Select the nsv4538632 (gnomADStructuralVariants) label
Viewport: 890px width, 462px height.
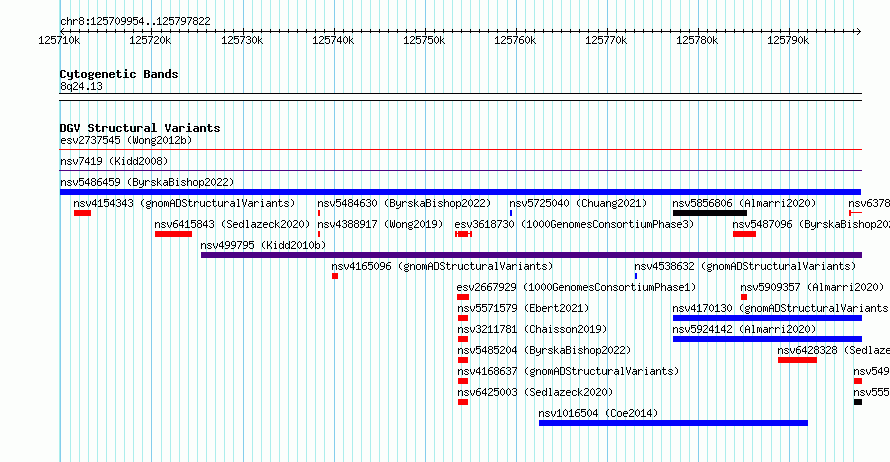745,266
